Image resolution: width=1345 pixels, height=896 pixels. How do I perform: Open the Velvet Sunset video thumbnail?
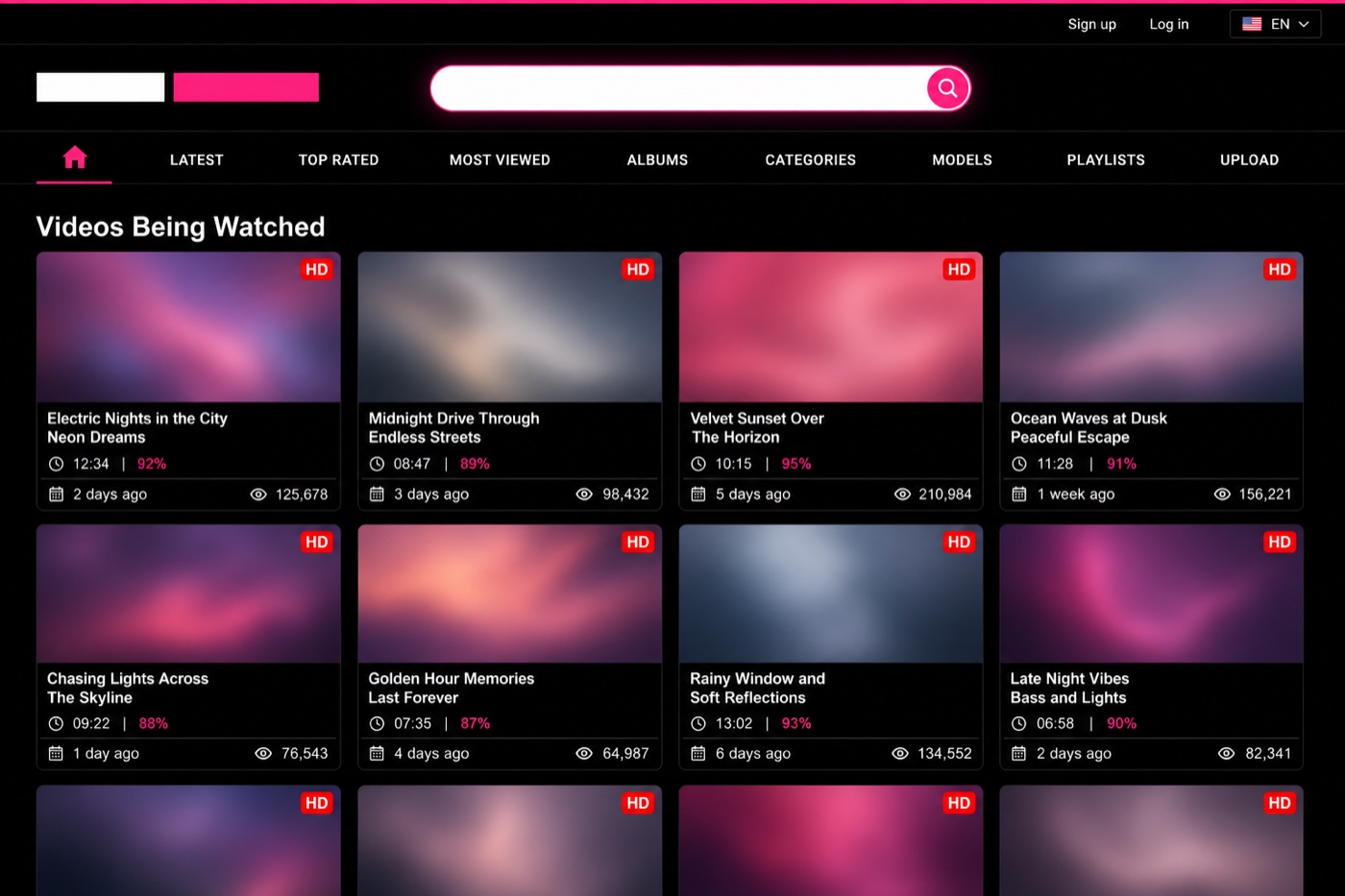pyautogui.click(x=831, y=327)
